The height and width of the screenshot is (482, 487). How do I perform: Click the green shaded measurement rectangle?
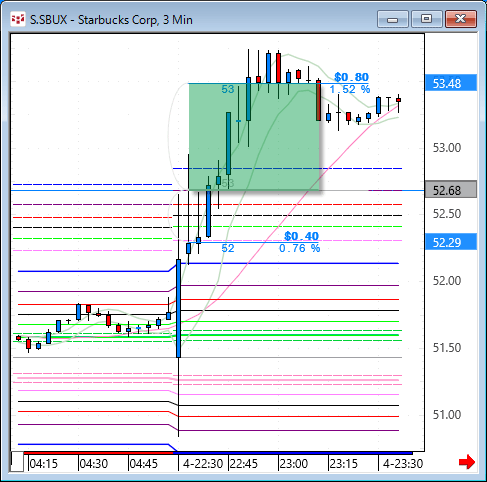point(254,137)
